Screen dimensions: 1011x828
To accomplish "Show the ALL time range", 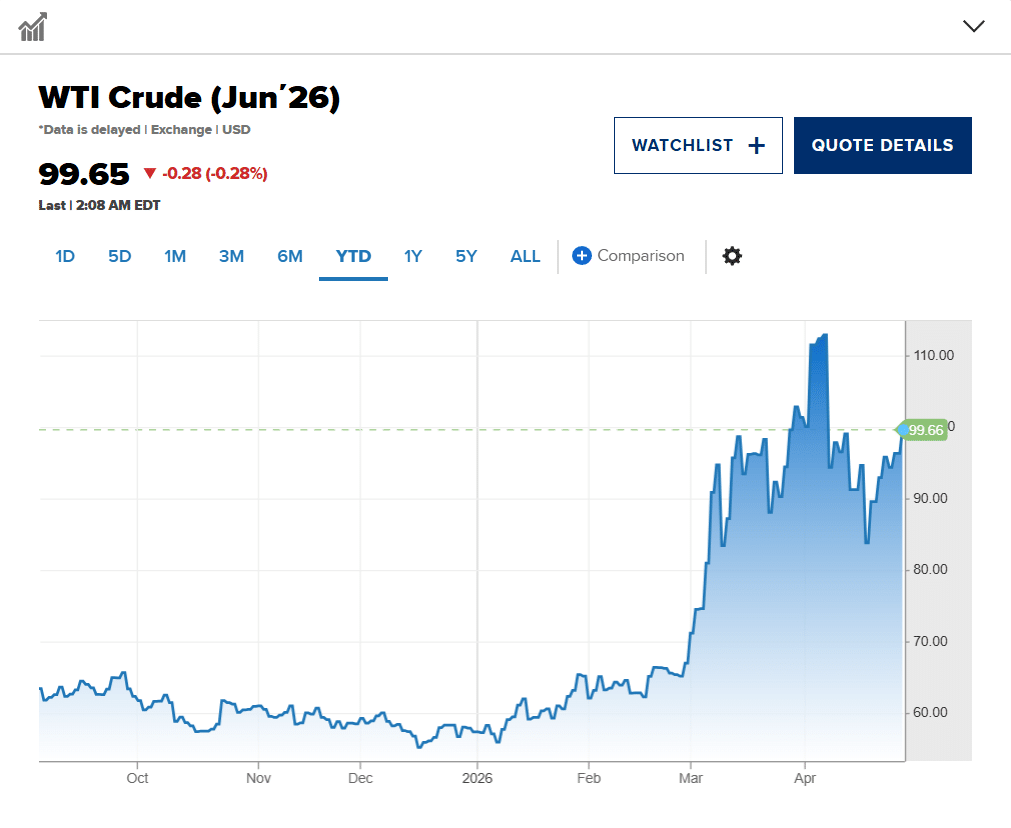I will [524, 256].
